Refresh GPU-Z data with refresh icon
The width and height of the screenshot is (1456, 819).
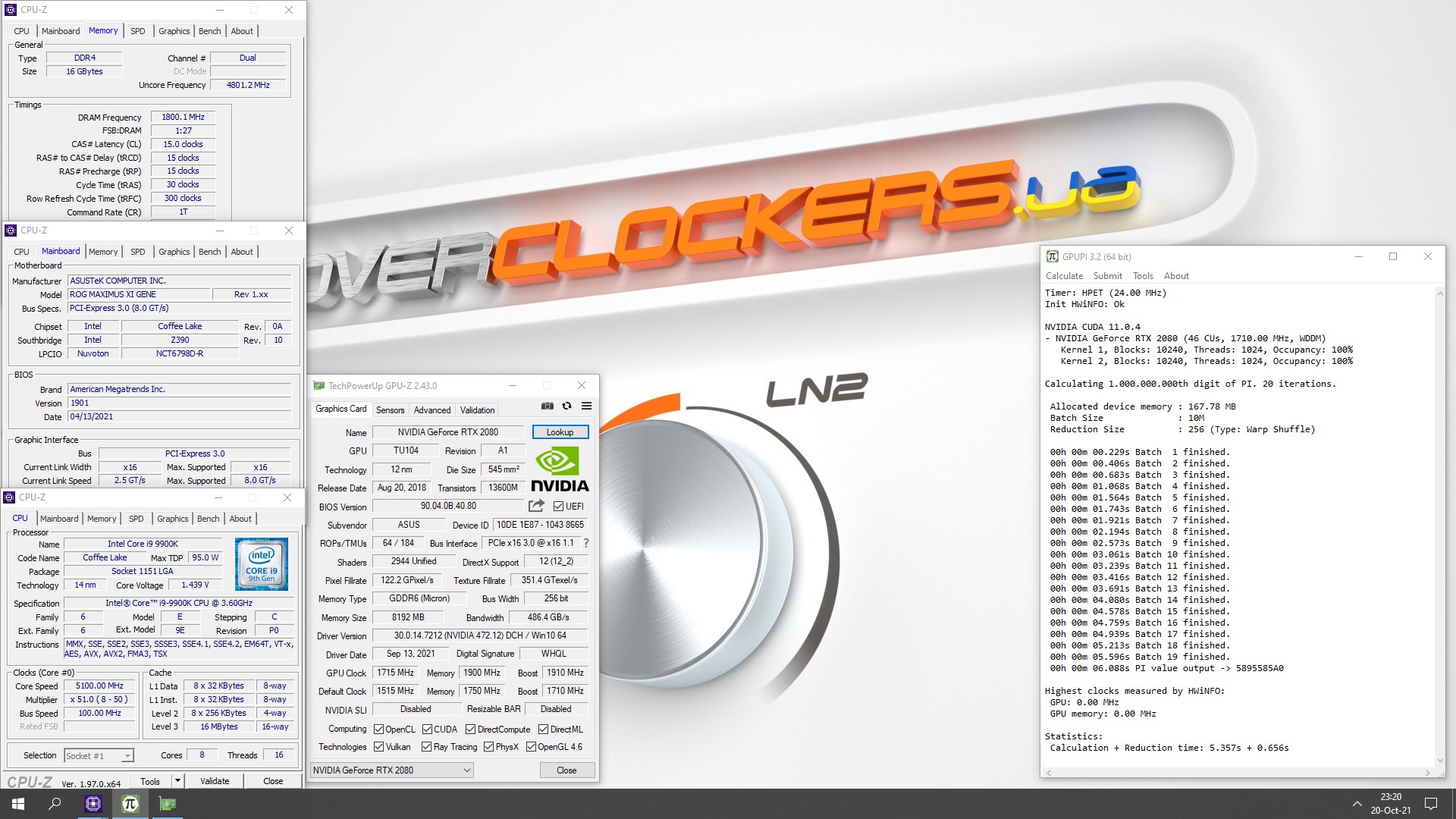pos(566,406)
